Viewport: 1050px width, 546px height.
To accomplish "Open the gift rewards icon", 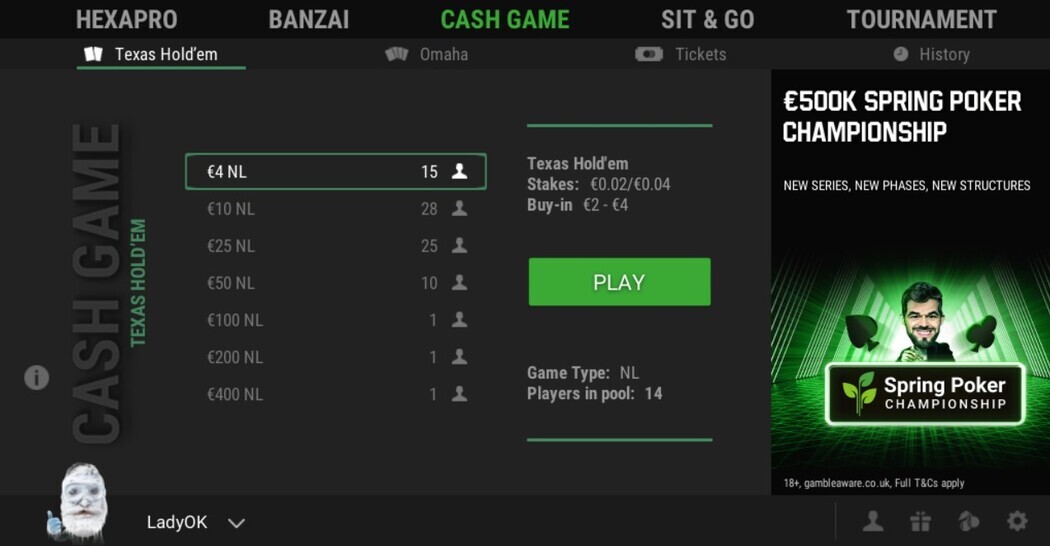I will pos(921,521).
